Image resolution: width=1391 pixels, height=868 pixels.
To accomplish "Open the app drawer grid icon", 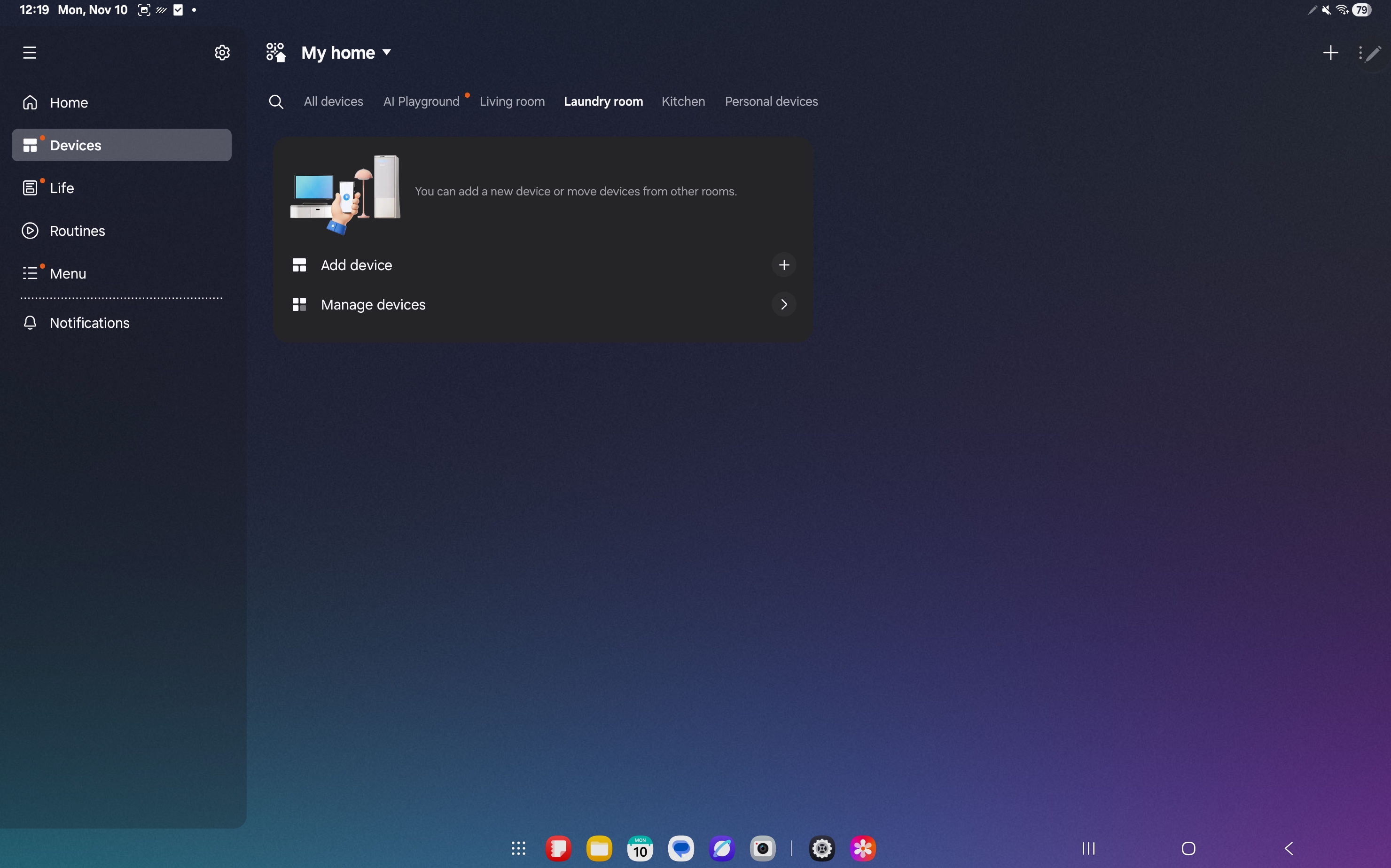I will [518, 848].
